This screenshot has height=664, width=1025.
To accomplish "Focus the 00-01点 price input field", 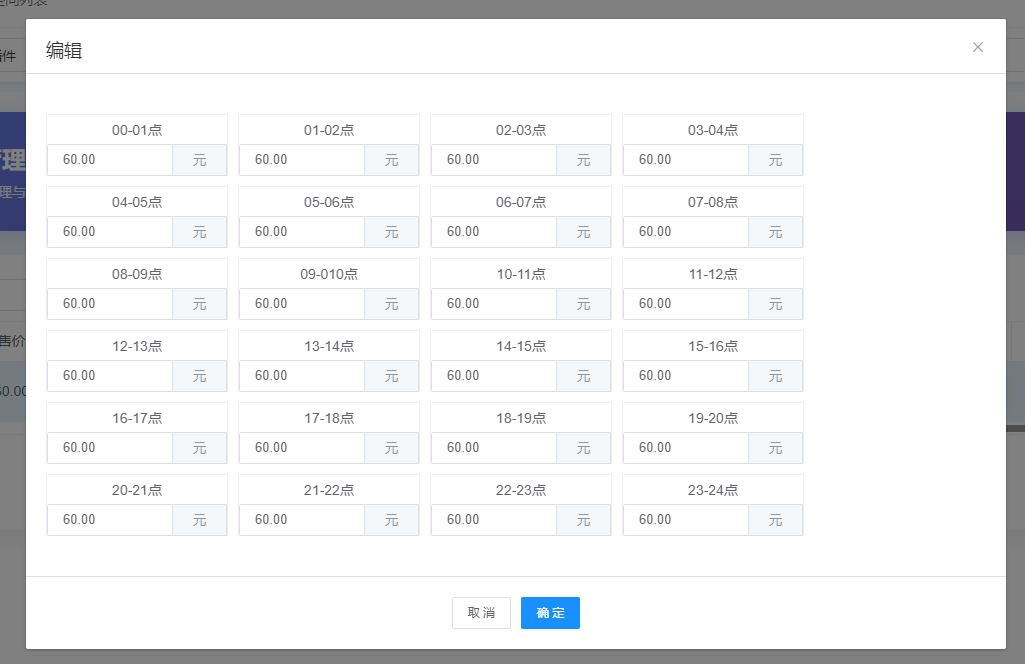I will point(110,160).
